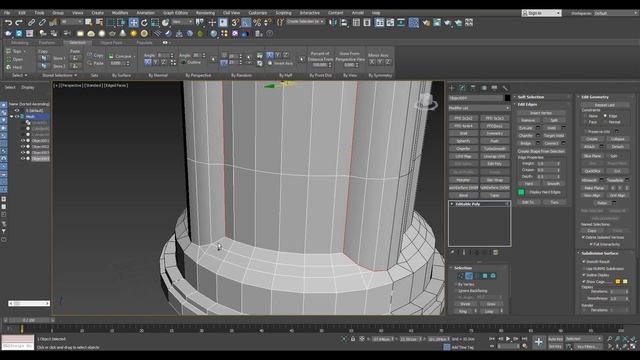Select Element sub-object level icon
The image size is (640, 360).
[493, 276]
